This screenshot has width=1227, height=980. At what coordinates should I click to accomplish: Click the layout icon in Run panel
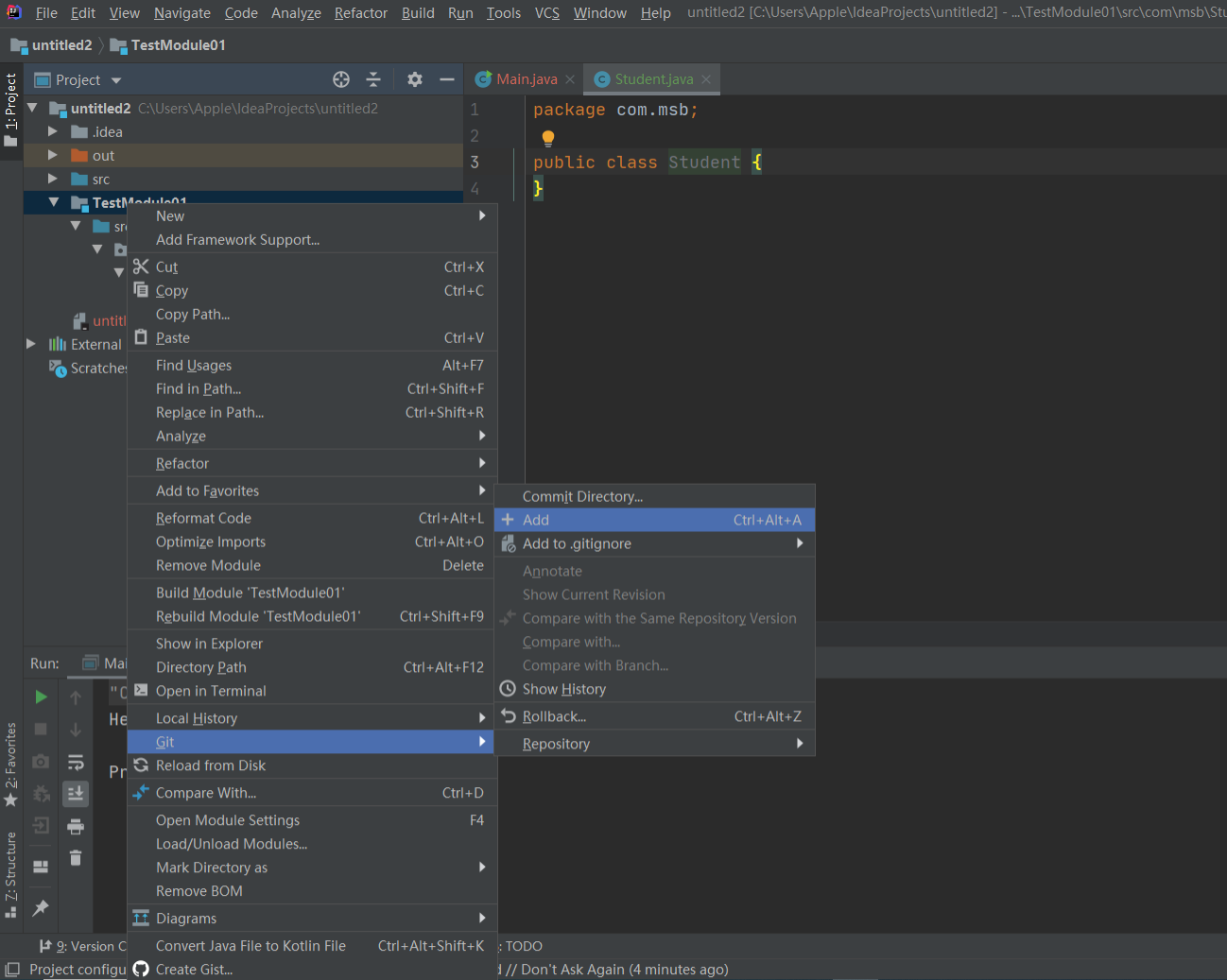[x=41, y=867]
